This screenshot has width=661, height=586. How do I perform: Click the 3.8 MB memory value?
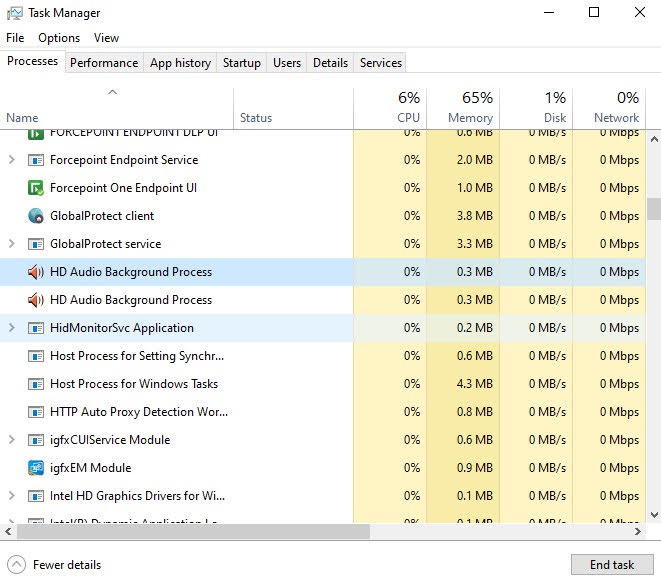tap(475, 216)
